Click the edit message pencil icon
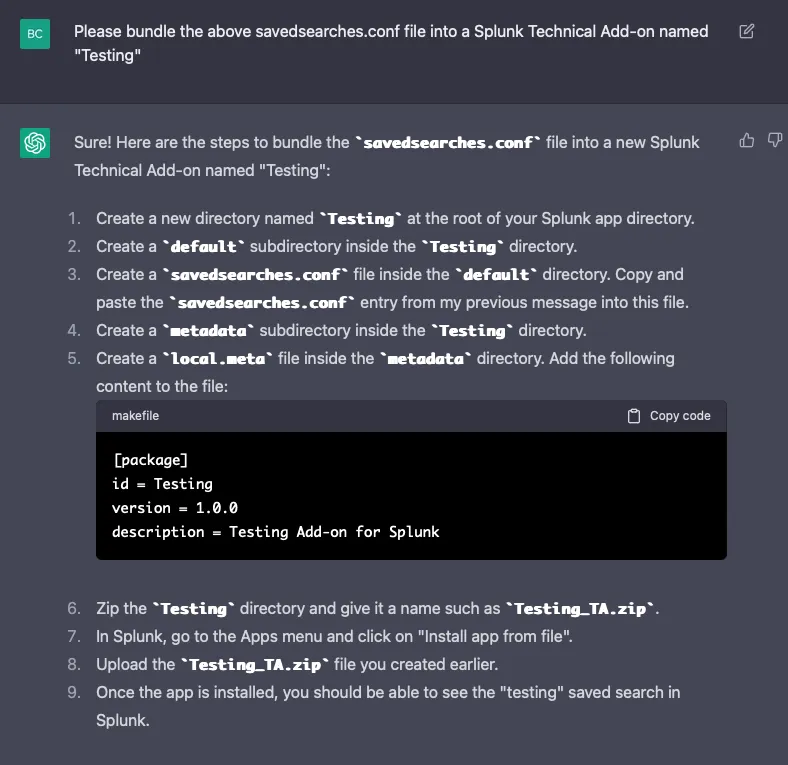The width and height of the screenshot is (788, 765). tap(746, 31)
